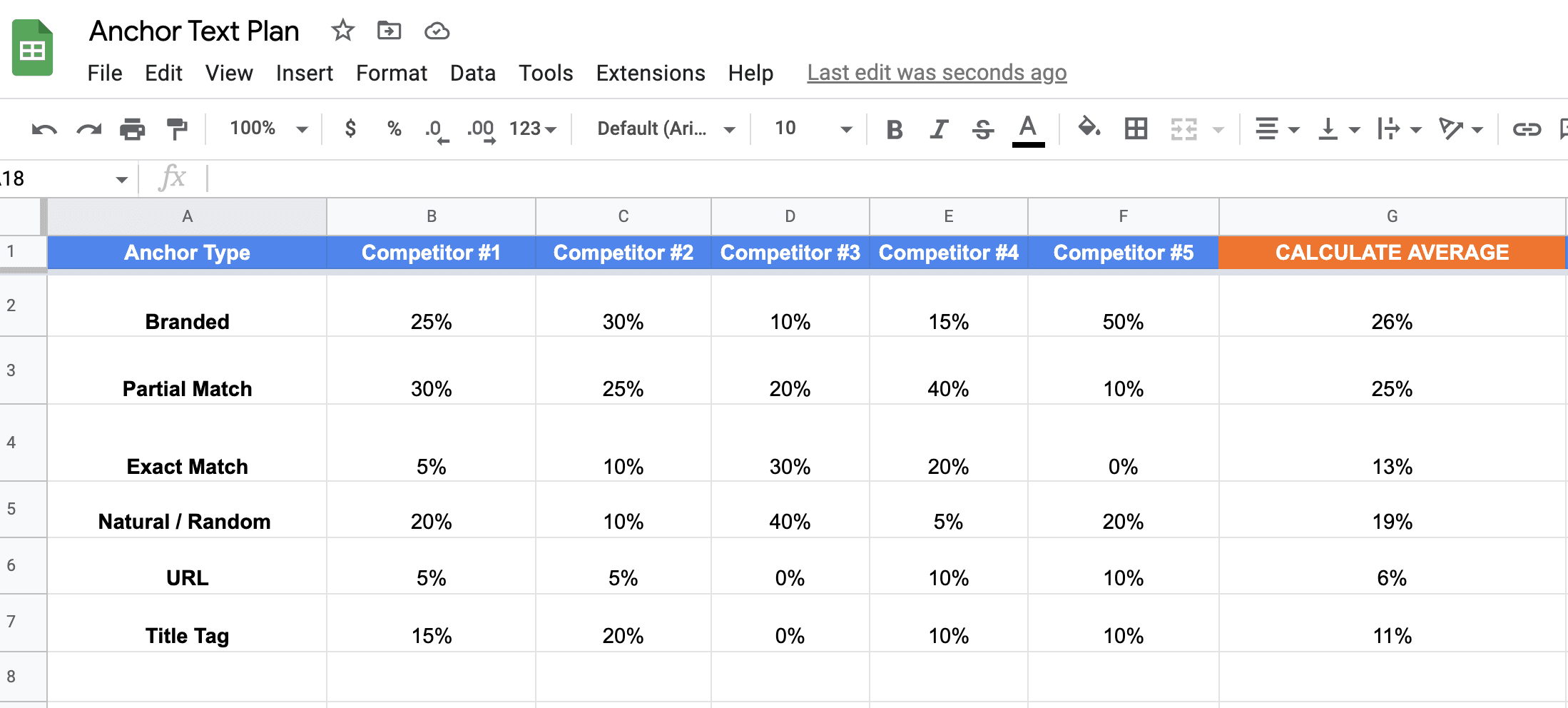Click the URL cell
The width and height of the screenshot is (1568, 708).
(x=187, y=566)
